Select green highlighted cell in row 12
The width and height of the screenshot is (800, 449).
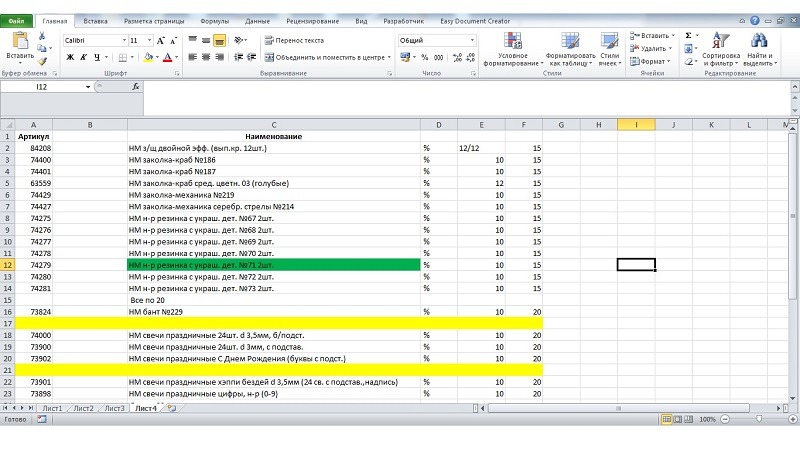coord(273,264)
